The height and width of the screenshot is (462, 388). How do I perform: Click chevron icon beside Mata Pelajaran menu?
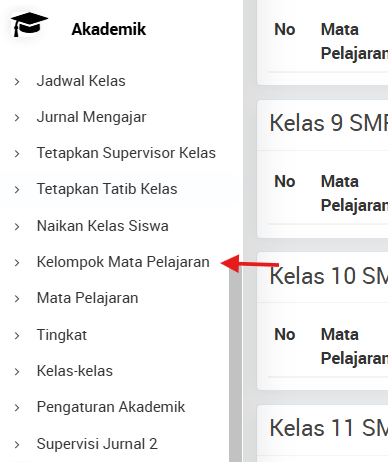tap(17, 299)
